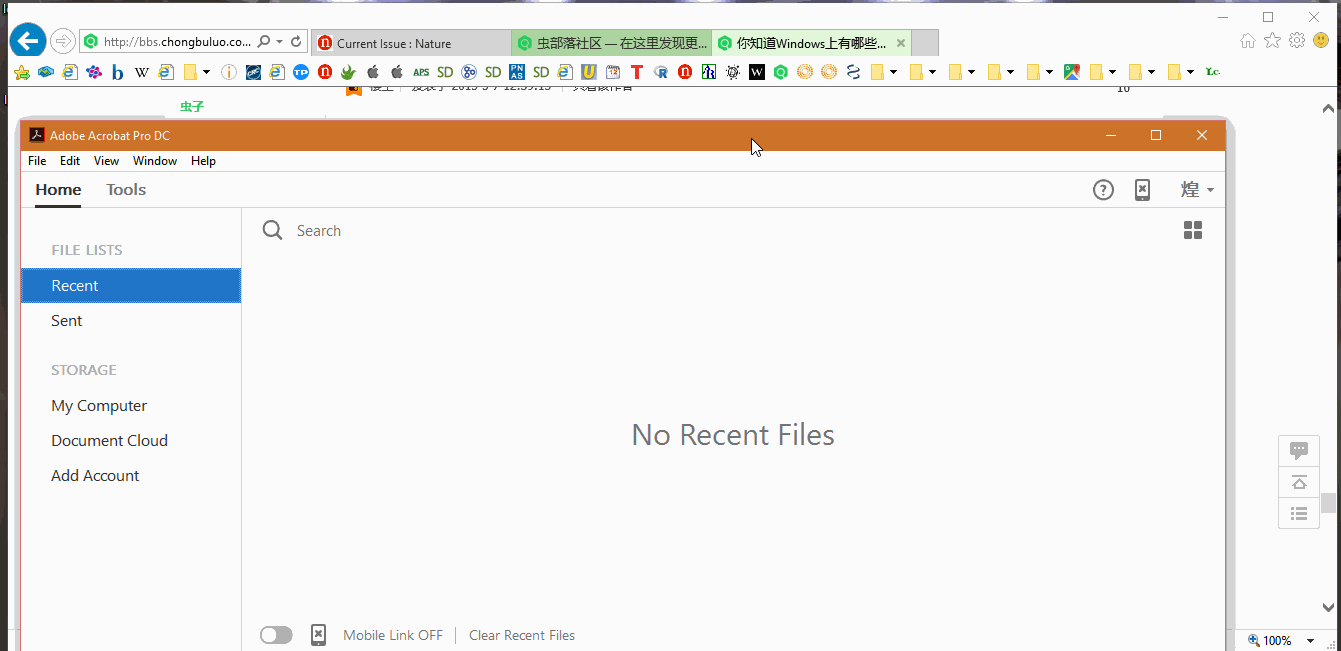
Task: Click the magnifier icon beside Search
Action: pos(272,231)
